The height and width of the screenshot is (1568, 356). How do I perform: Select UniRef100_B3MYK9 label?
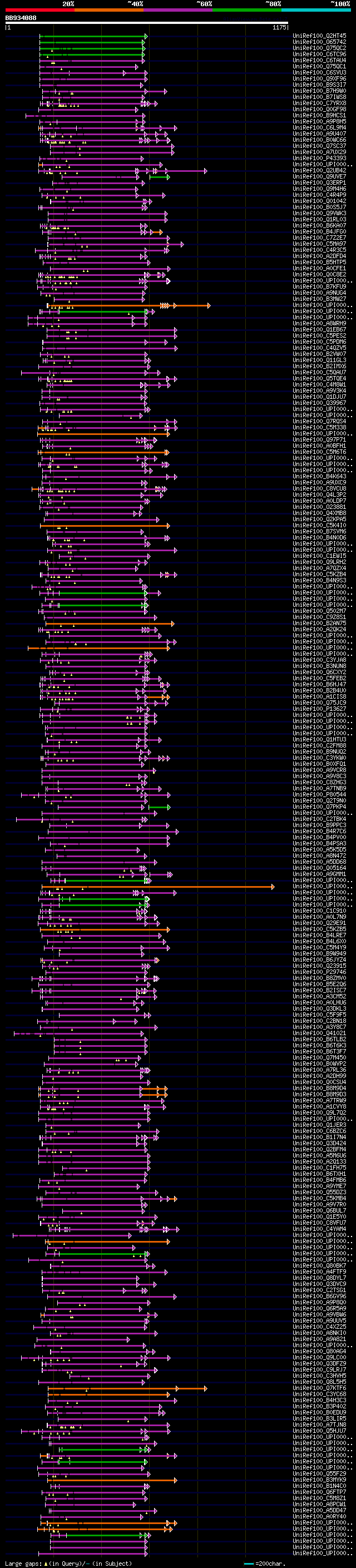tap(319, 1480)
